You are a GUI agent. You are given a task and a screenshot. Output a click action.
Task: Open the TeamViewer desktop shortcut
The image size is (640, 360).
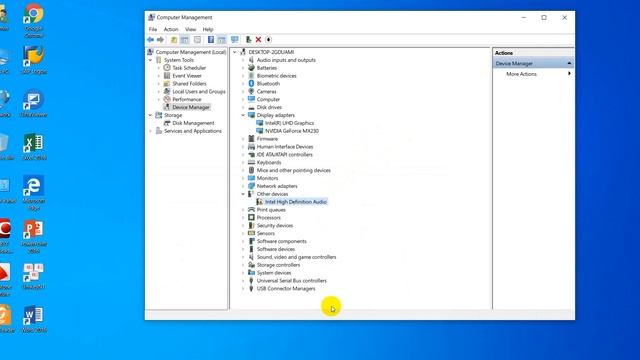point(33,104)
